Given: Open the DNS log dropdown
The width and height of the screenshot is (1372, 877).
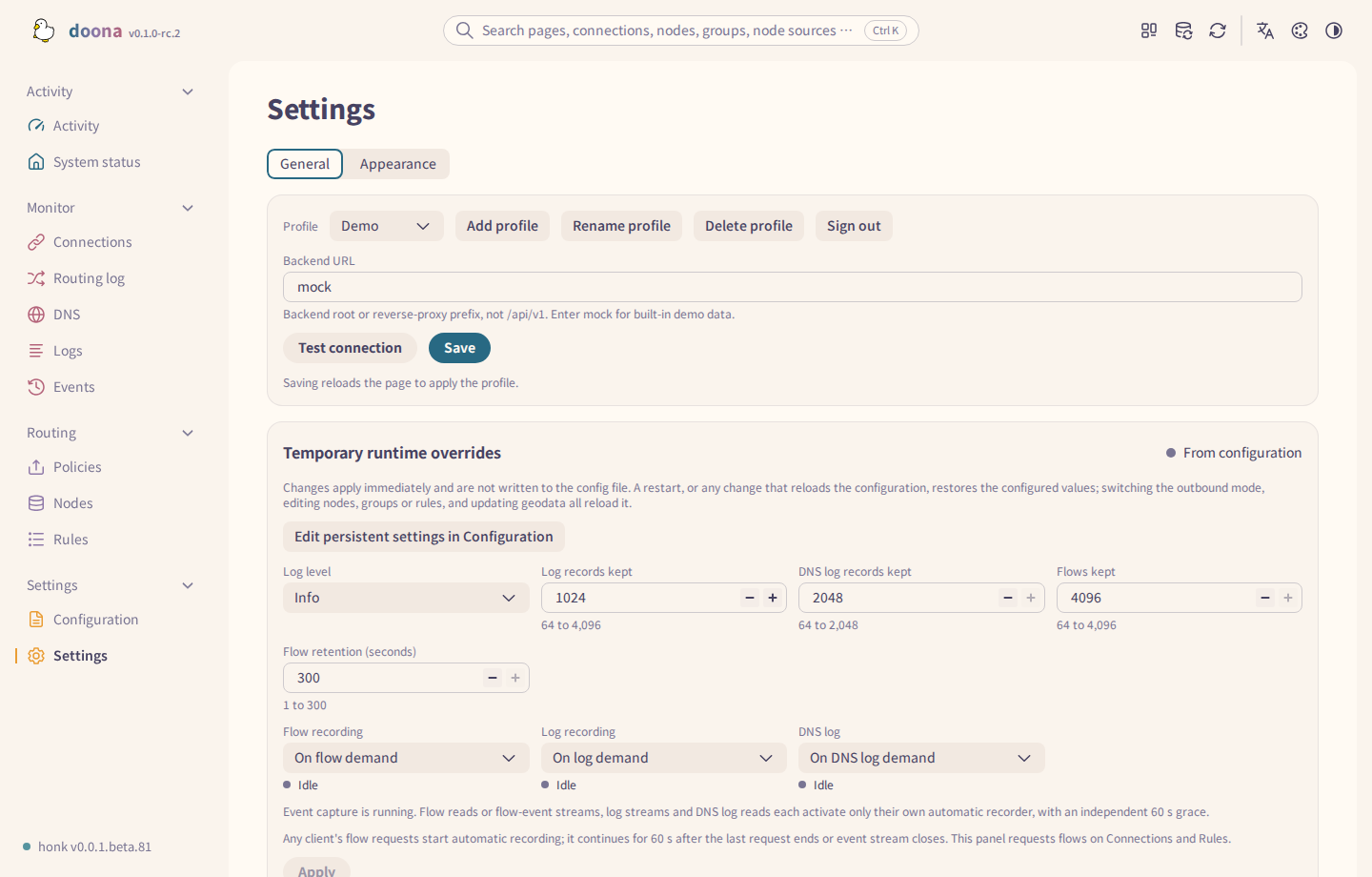Looking at the screenshot, I should pos(921,758).
